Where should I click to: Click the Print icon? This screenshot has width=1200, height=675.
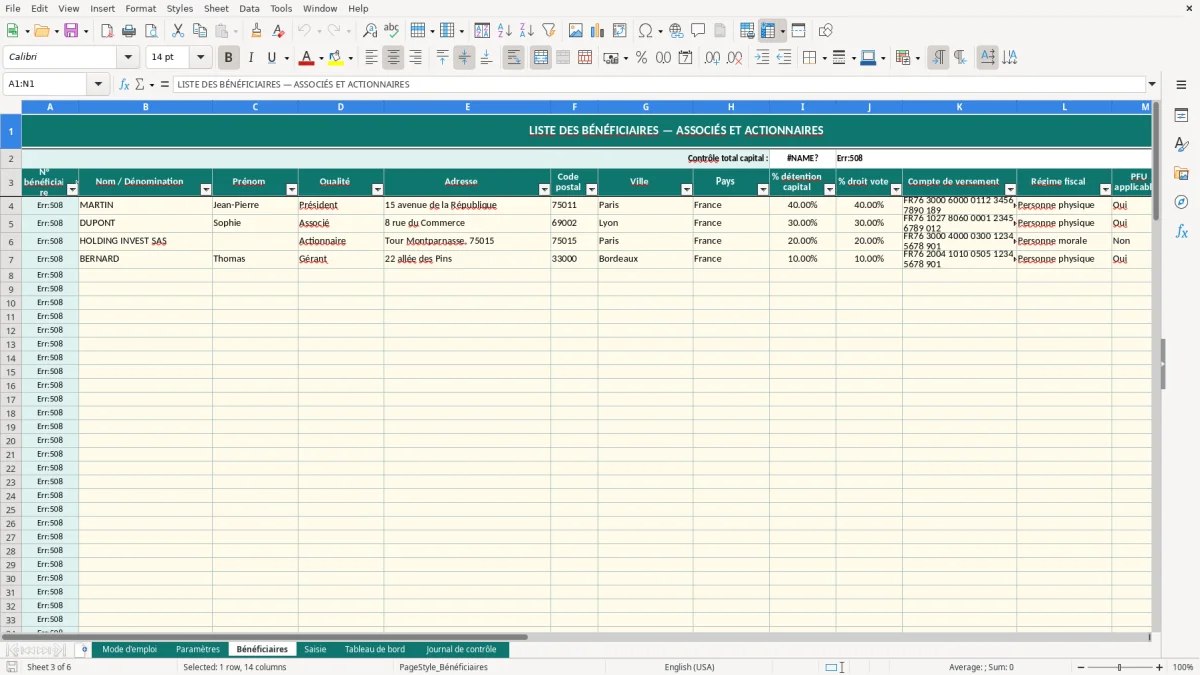coord(129,31)
